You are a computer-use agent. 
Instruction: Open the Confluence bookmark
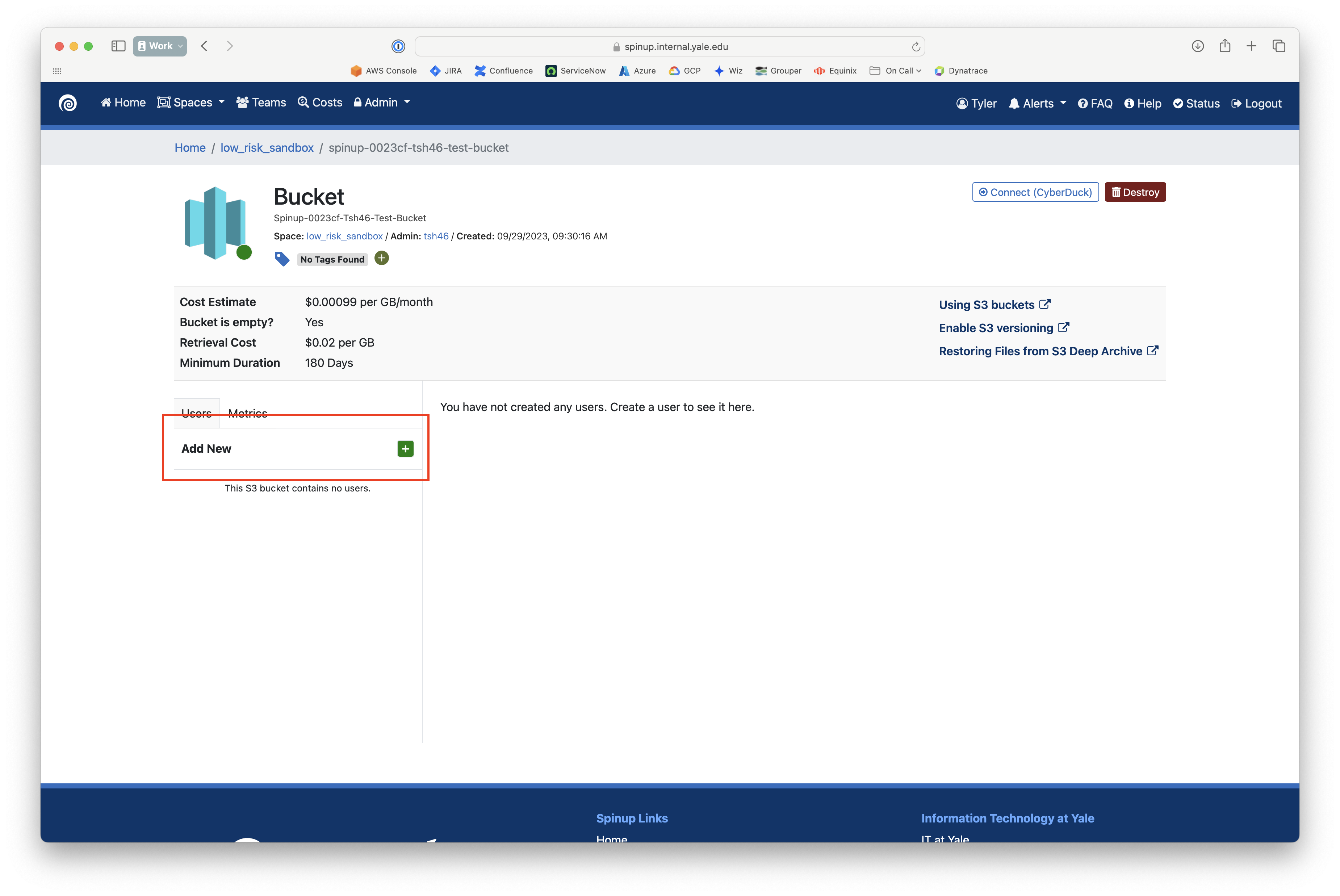click(503, 71)
